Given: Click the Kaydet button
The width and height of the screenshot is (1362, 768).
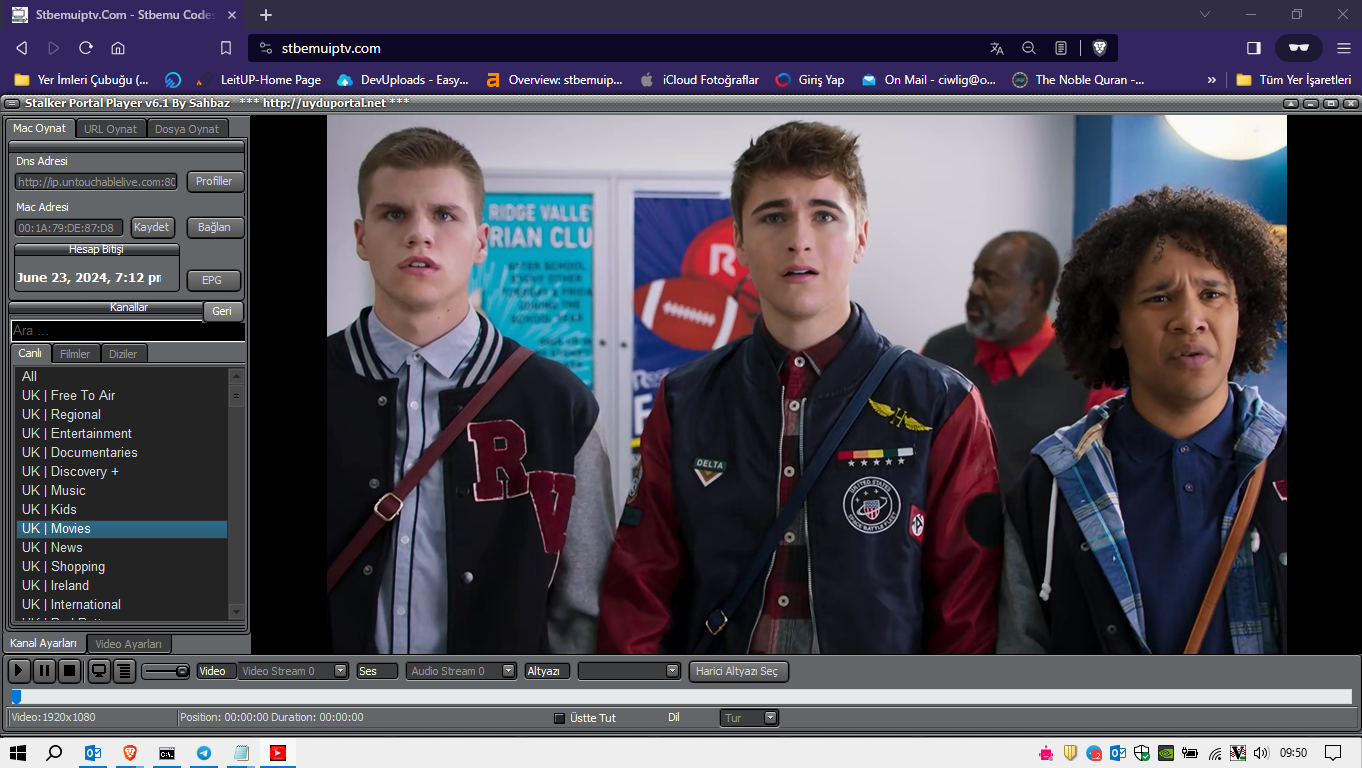Looking at the screenshot, I should 152,227.
